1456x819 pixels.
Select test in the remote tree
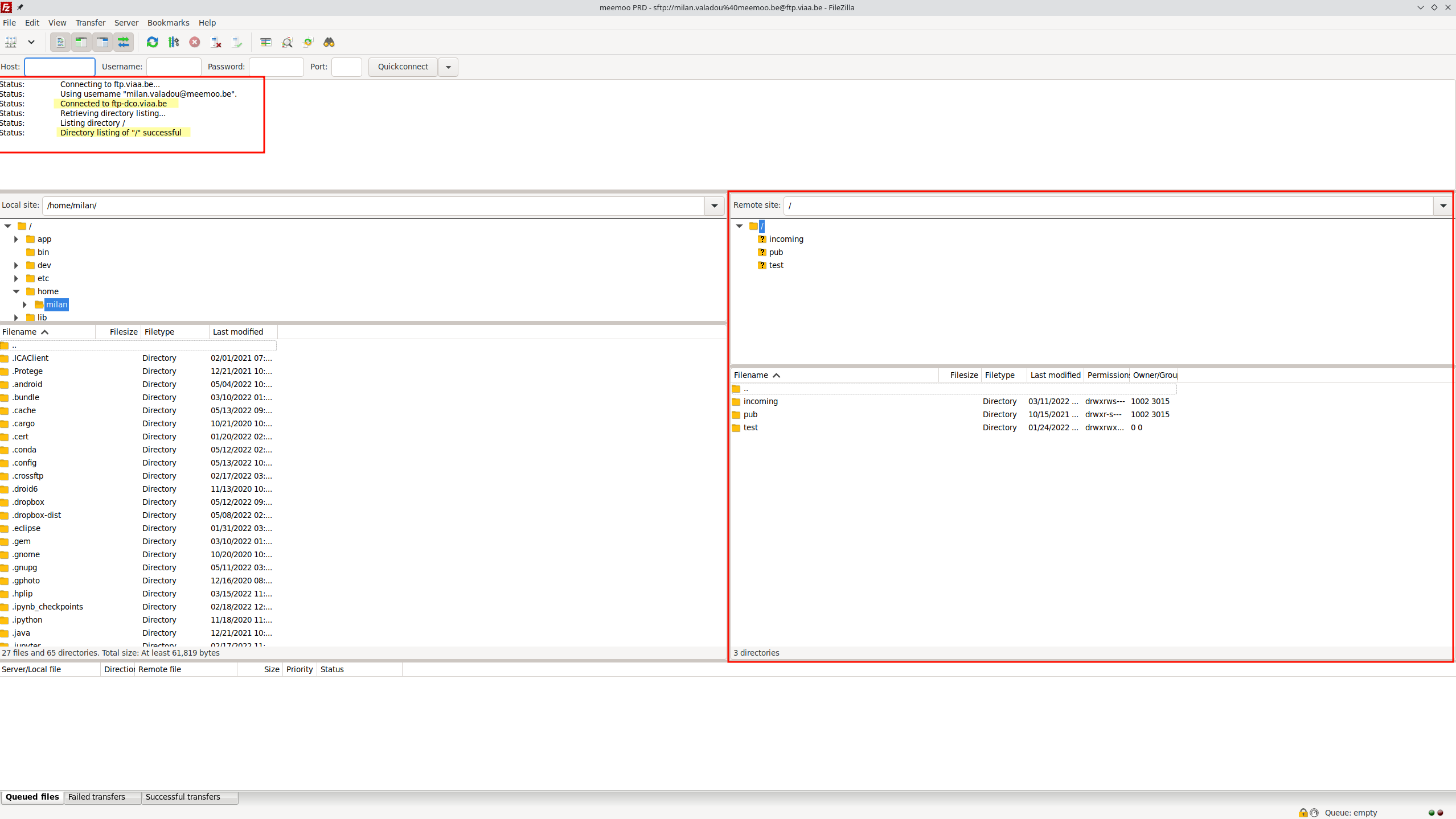coord(776,265)
